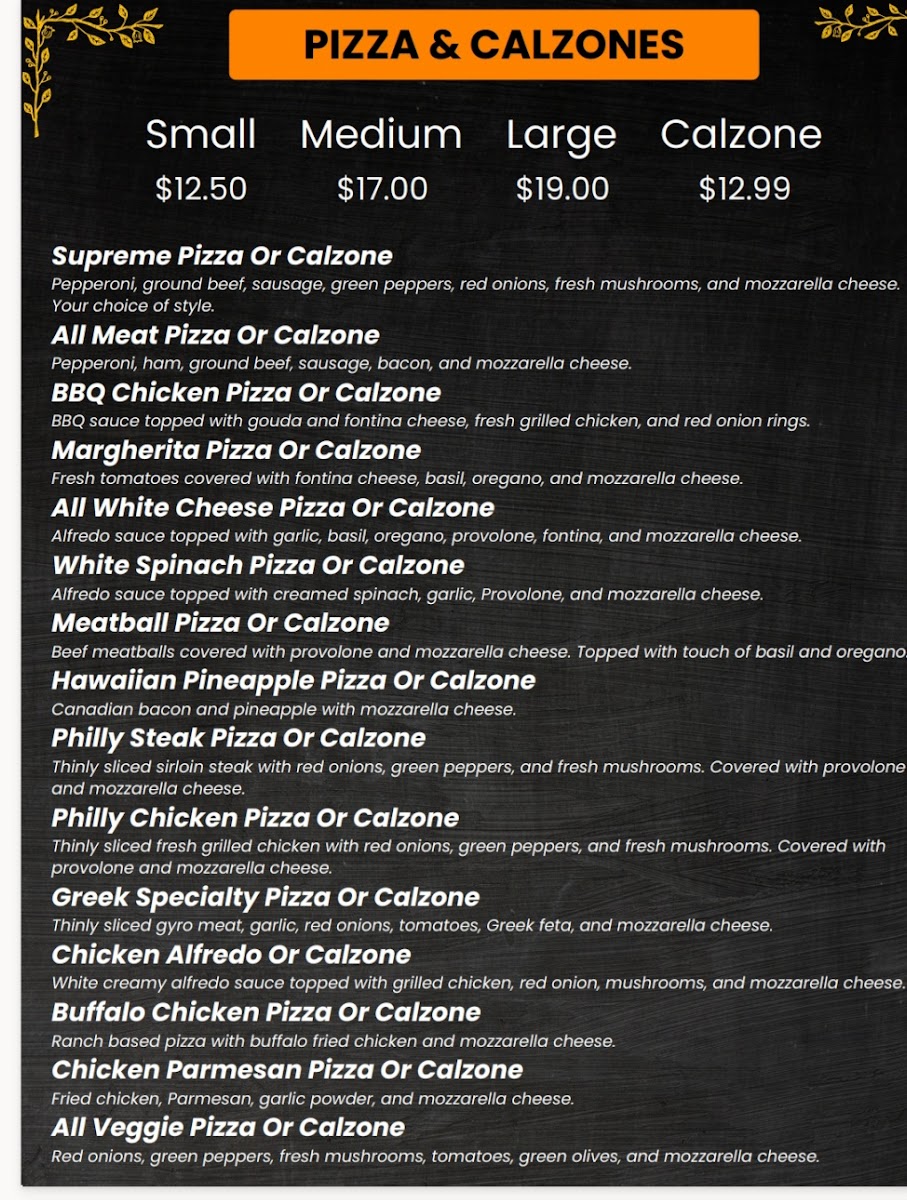Choose BBQ Chicken Pizza Or Calzone

click(x=246, y=392)
